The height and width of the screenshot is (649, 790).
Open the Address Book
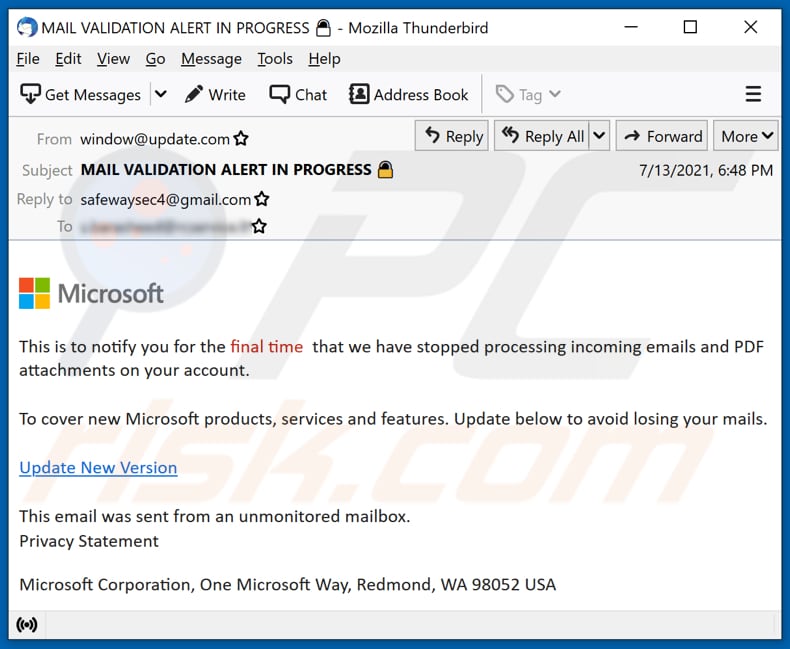pyautogui.click(x=409, y=94)
